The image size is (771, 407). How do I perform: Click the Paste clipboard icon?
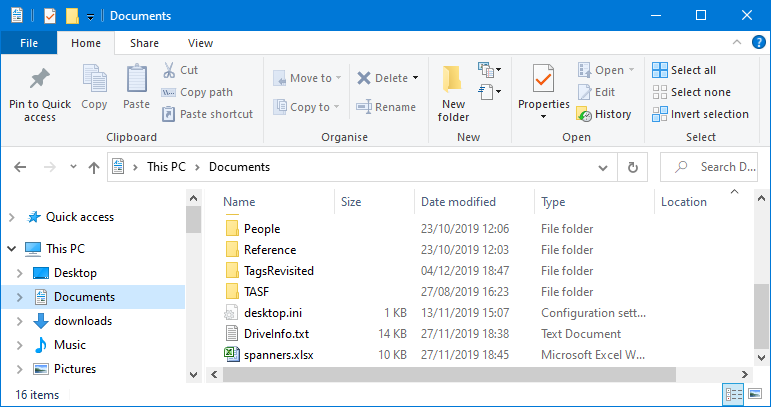click(136, 79)
